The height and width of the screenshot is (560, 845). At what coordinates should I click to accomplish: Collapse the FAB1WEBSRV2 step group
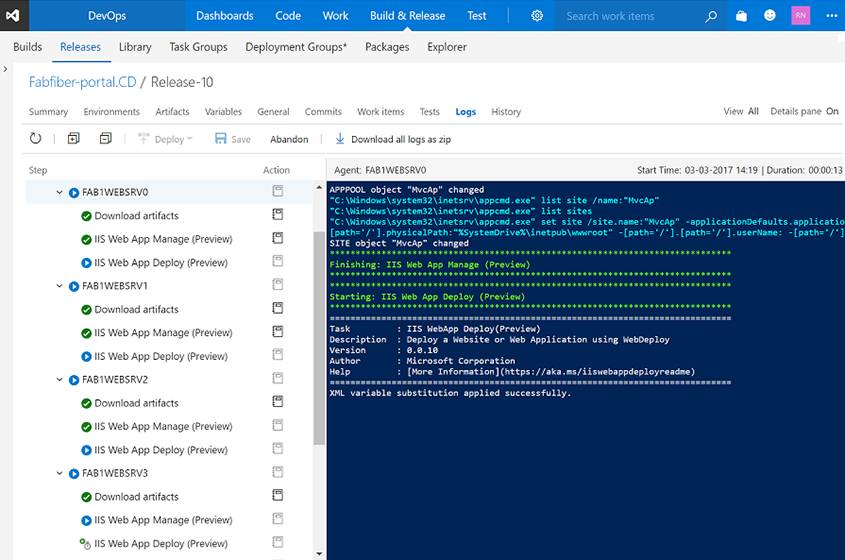coord(59,379)
